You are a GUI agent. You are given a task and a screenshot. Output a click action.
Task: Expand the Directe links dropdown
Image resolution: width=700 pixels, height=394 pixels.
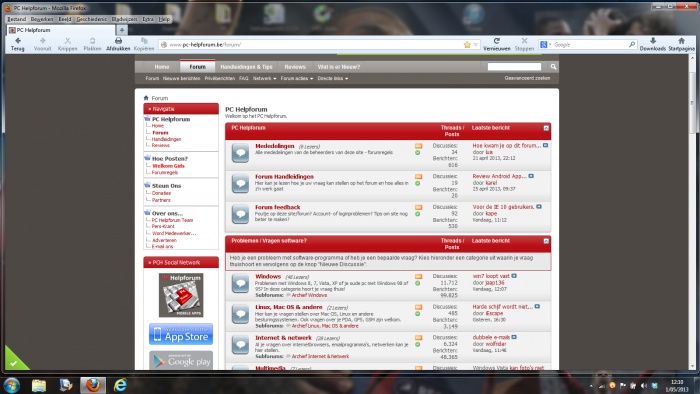333,79
